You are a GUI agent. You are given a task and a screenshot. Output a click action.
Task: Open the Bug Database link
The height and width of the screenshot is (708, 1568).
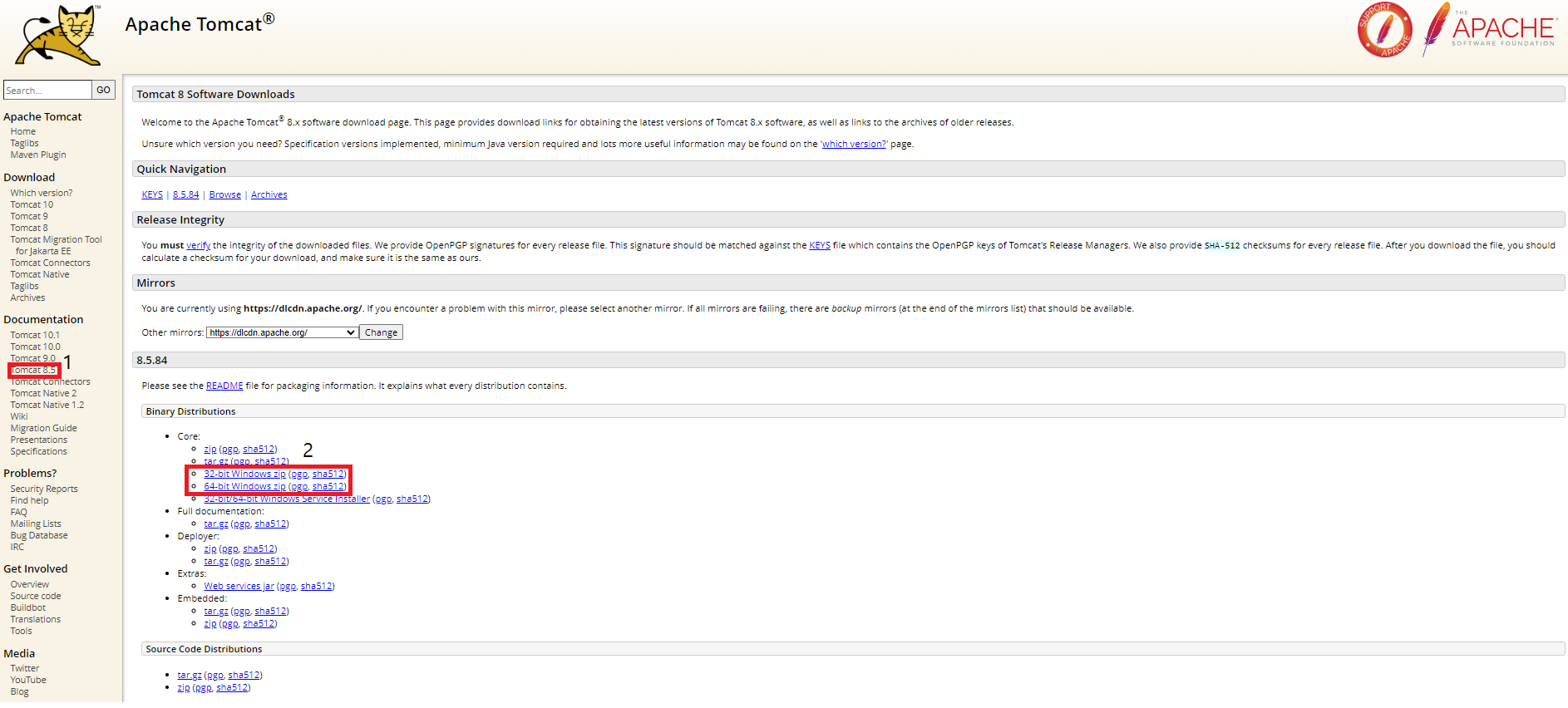tap(39, 535)
